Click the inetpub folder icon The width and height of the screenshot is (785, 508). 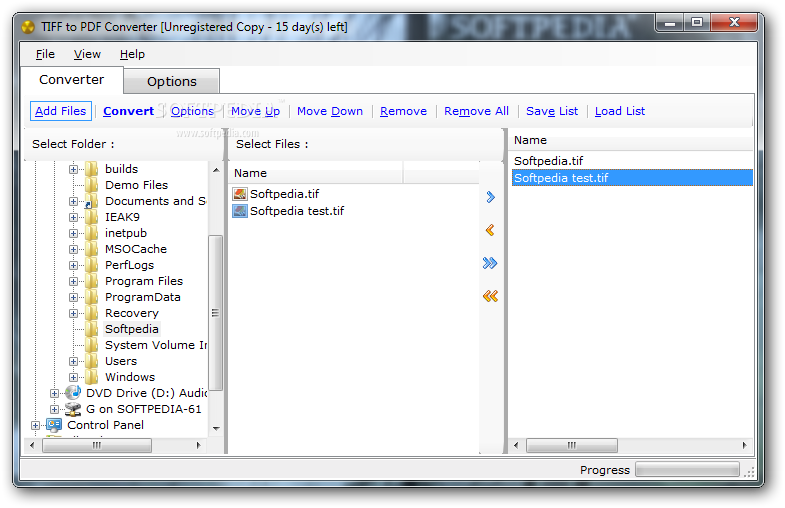tap(92, 233)
